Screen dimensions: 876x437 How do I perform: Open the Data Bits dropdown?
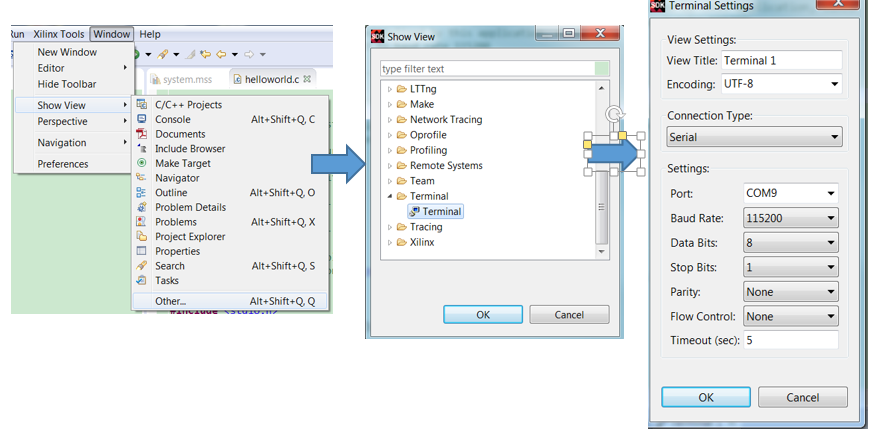click(791, 243)
